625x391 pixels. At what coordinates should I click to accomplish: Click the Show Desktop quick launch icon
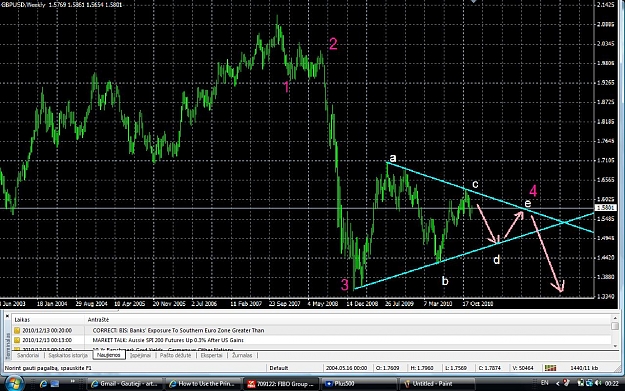click(x=55, y=383)
